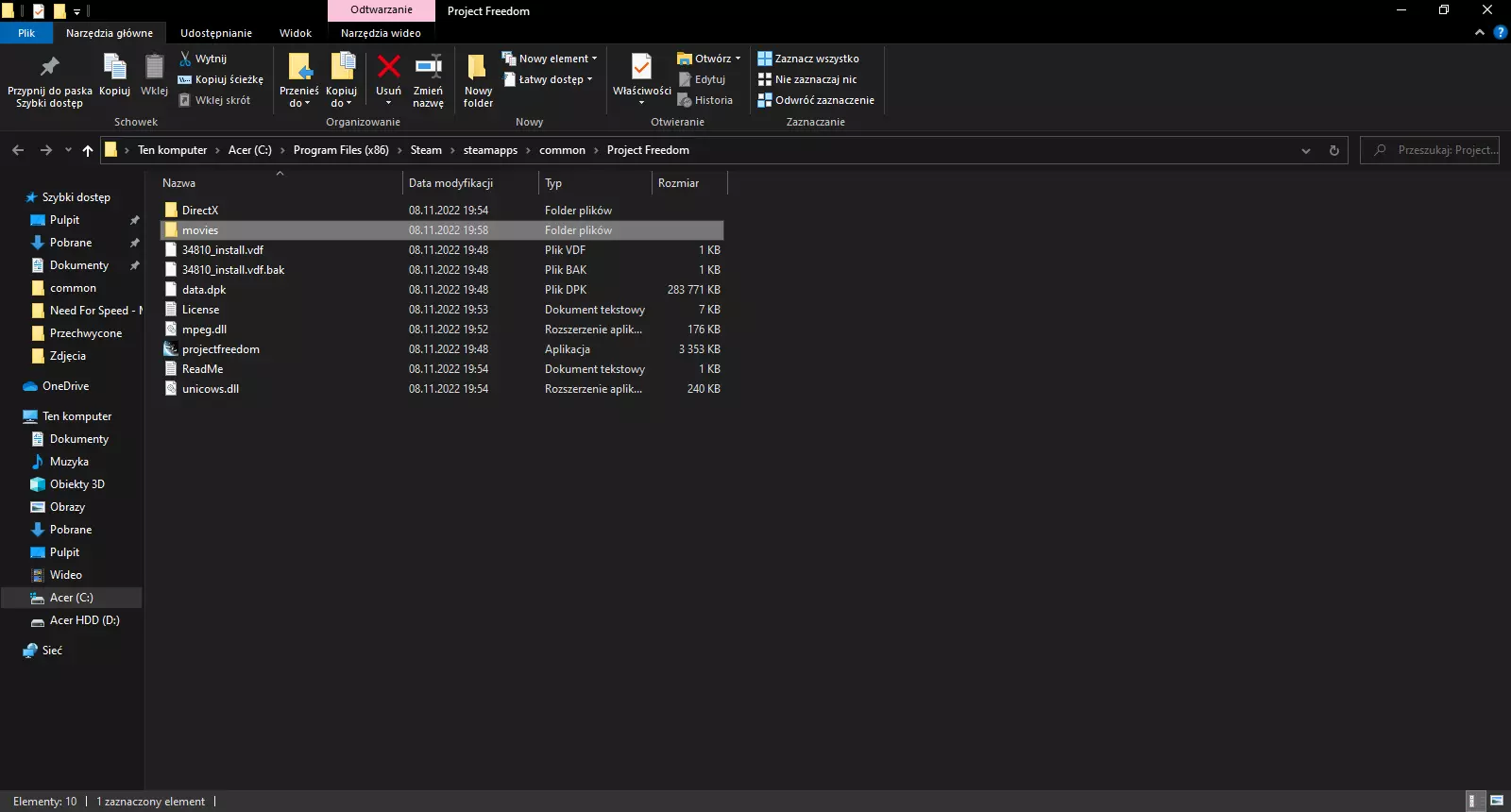Expand address bar history dropdown
1511x812 pixels.
[x=1306, y=150]
